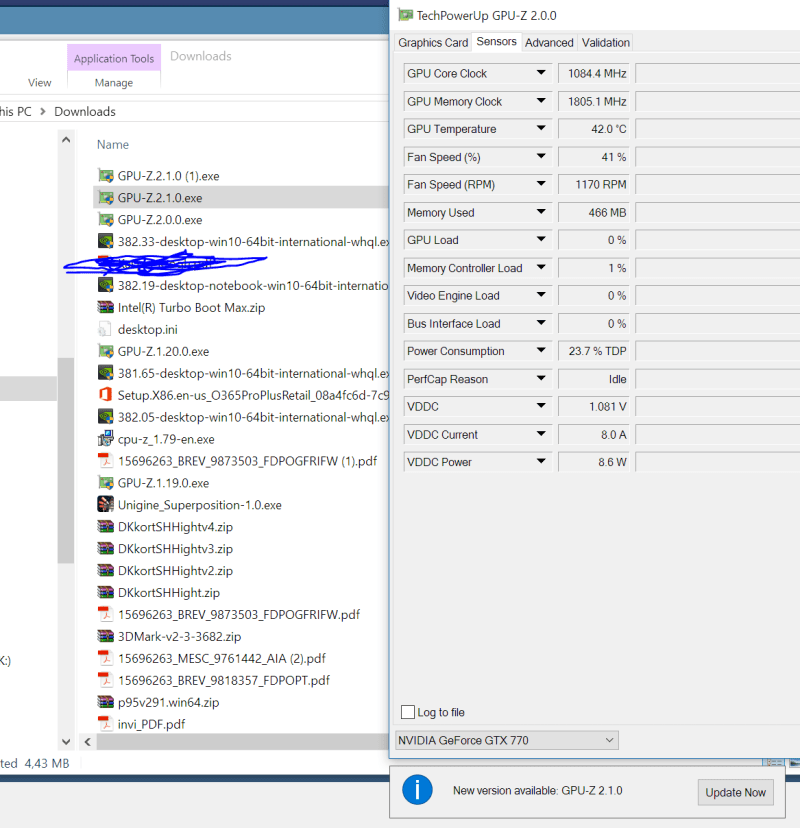The height and width of the screenshot is (828, 800).
Task: Open the GPU Core Clock sensor dropdown
Action: point(538,73)
